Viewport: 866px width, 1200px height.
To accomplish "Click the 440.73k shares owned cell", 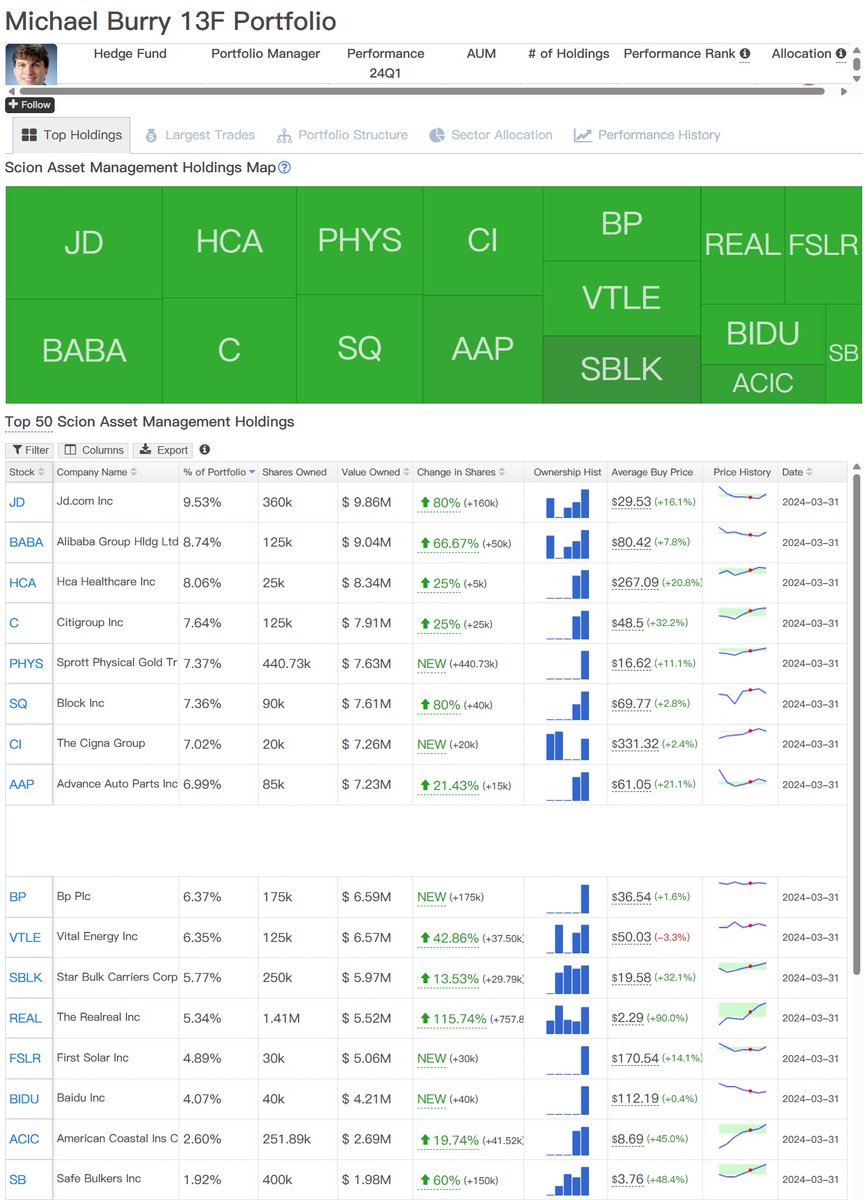I will (286, 663).
